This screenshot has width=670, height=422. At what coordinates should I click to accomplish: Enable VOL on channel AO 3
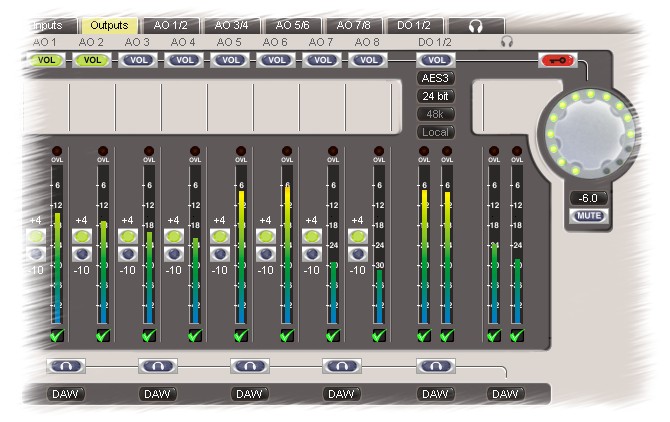[138, 60]
